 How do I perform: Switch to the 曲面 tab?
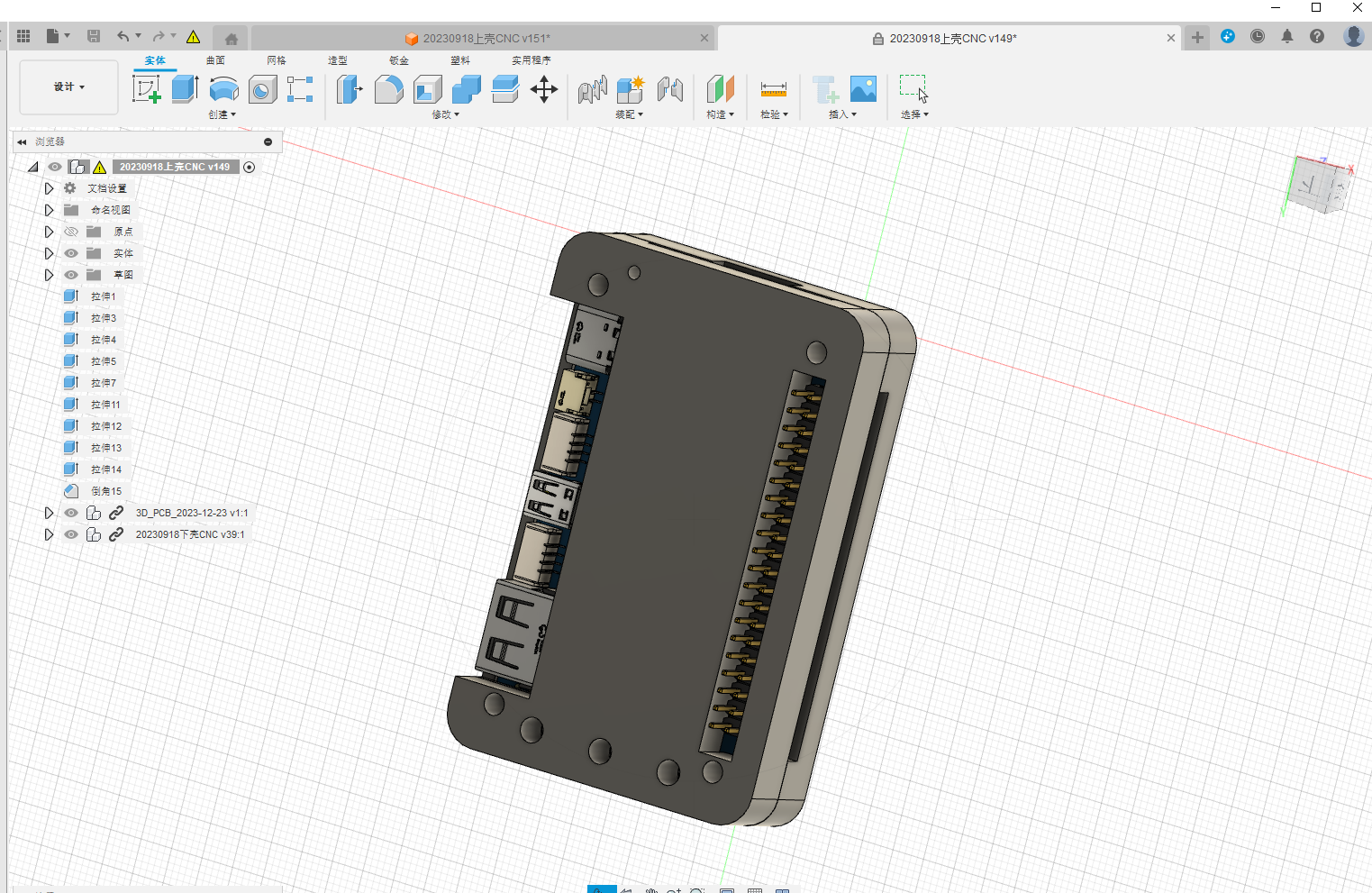coord(215,60)
